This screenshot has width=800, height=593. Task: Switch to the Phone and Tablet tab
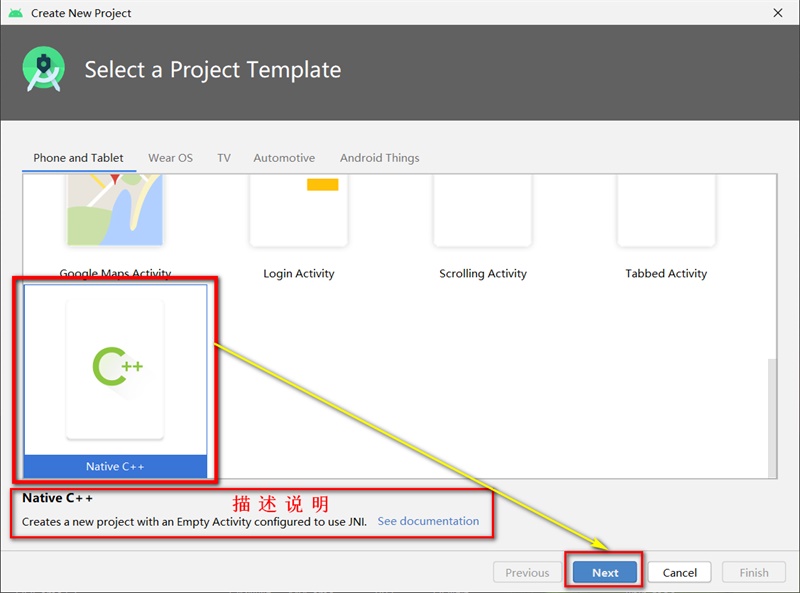[79, 158]
